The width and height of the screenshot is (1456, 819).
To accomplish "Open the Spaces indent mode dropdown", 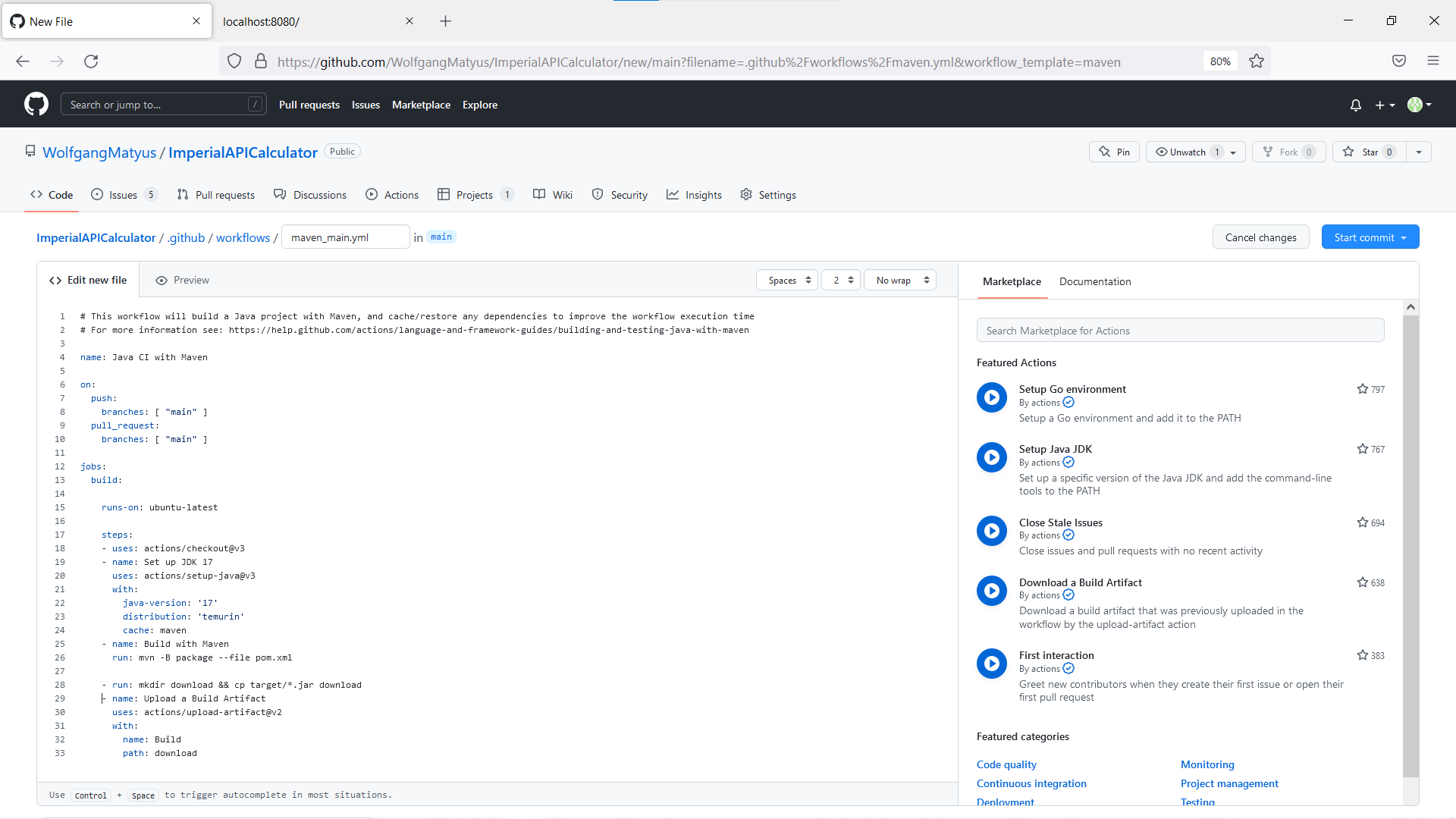I will 787,280.
